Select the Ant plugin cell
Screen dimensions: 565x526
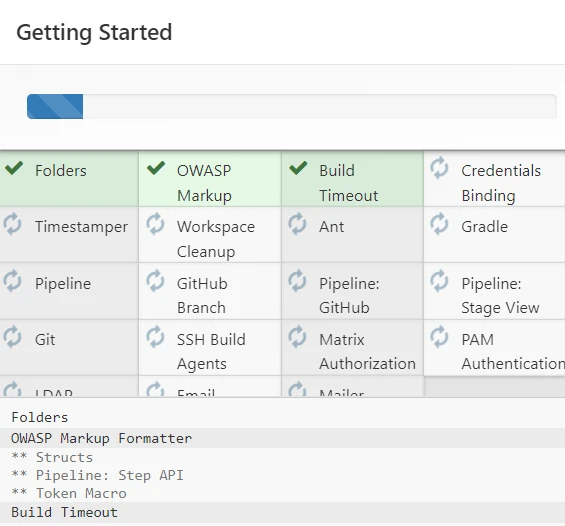352,235
